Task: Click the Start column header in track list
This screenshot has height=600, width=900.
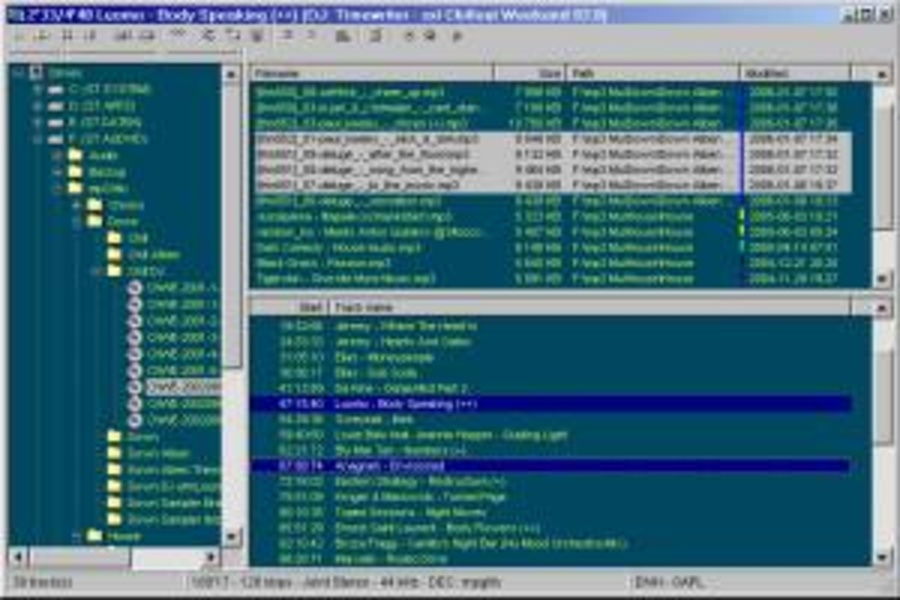Action: tap(289, 307)
